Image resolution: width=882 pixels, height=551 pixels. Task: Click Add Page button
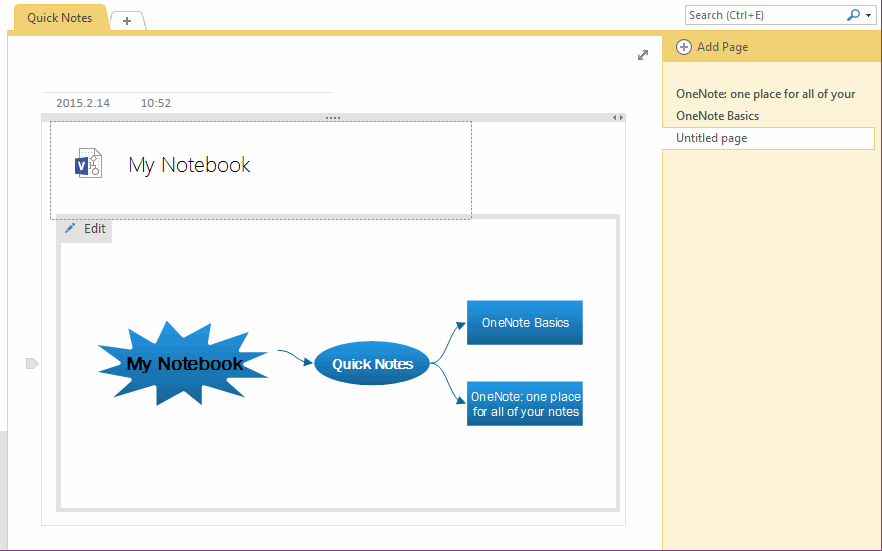pos(712,47)
